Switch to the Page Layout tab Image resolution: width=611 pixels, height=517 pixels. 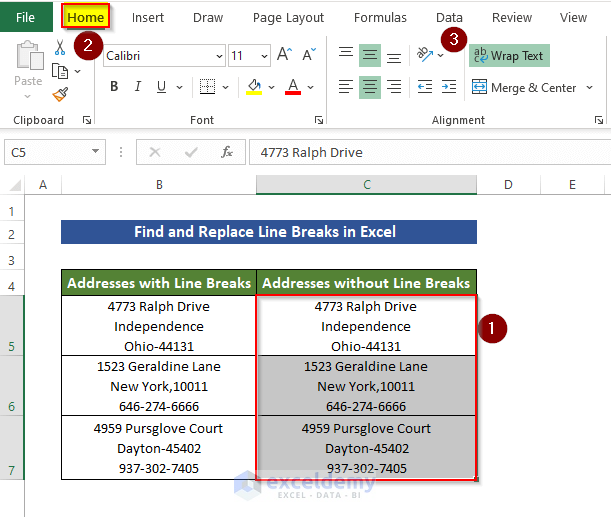(288, 18)
